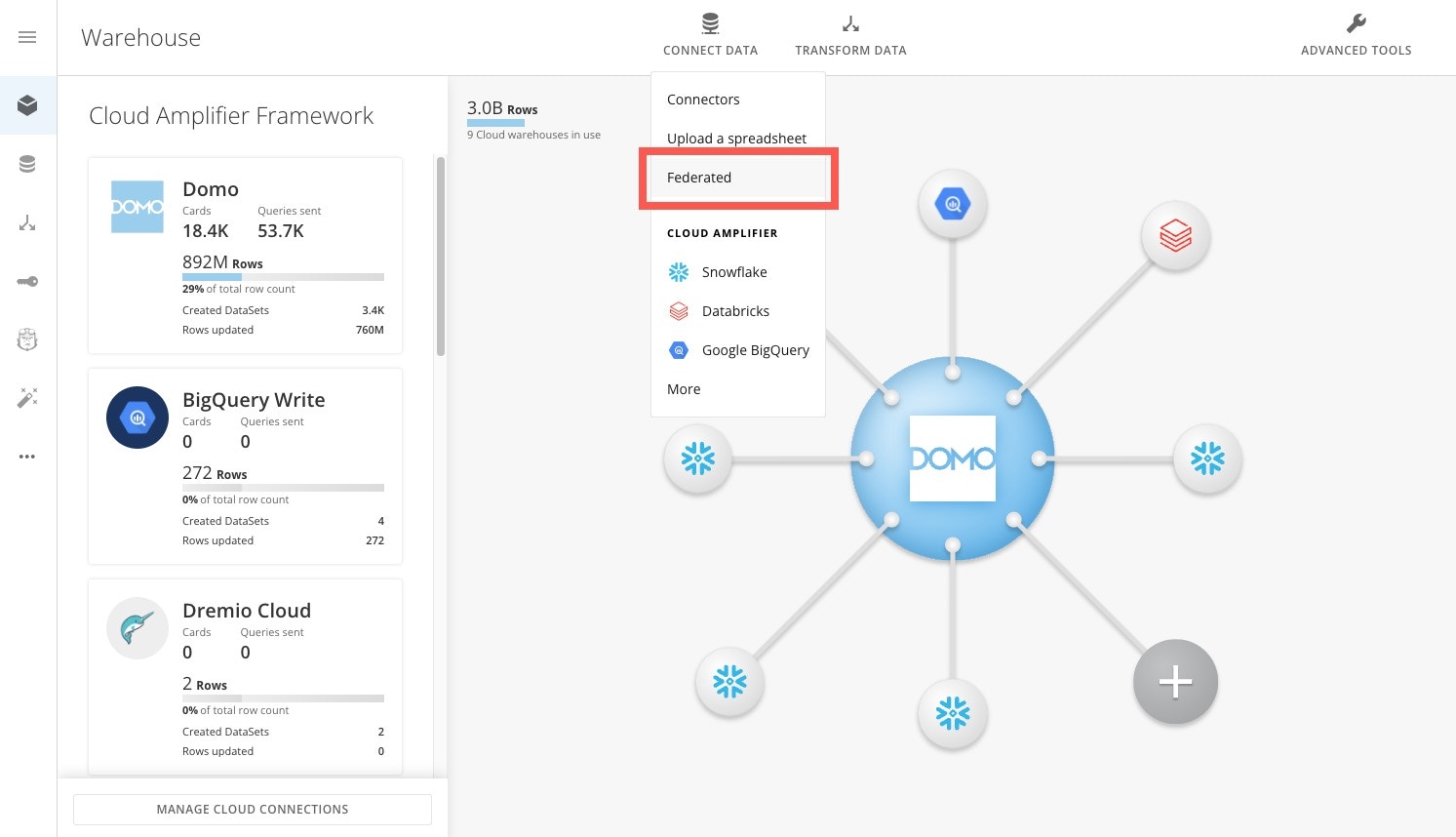The image size is (1456, 837).
Task: Choose Databricks under Cloud Amplifier
Action: pyautogui.click(x=738, y=311)
